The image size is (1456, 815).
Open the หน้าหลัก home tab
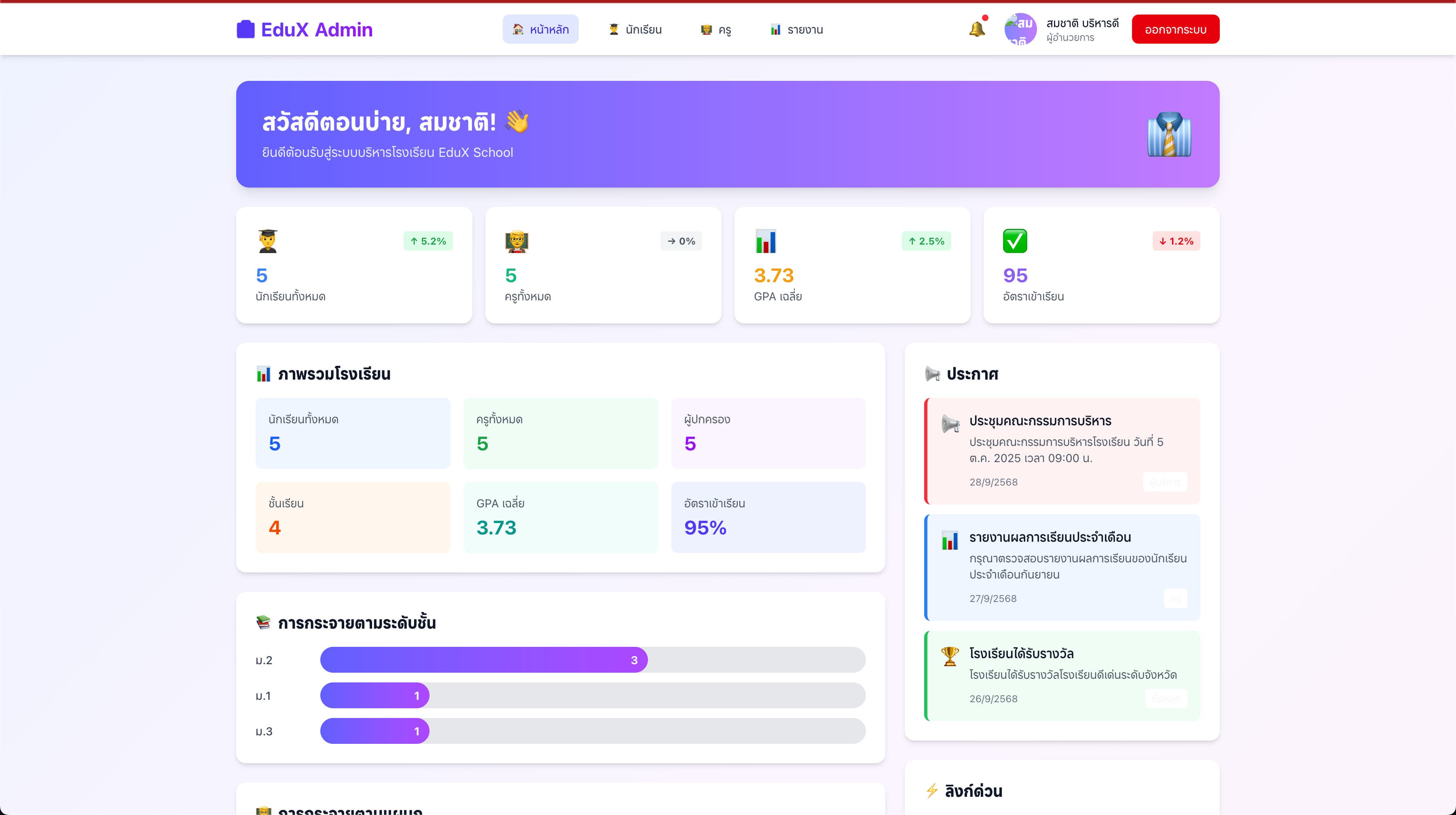coord(540,30)
